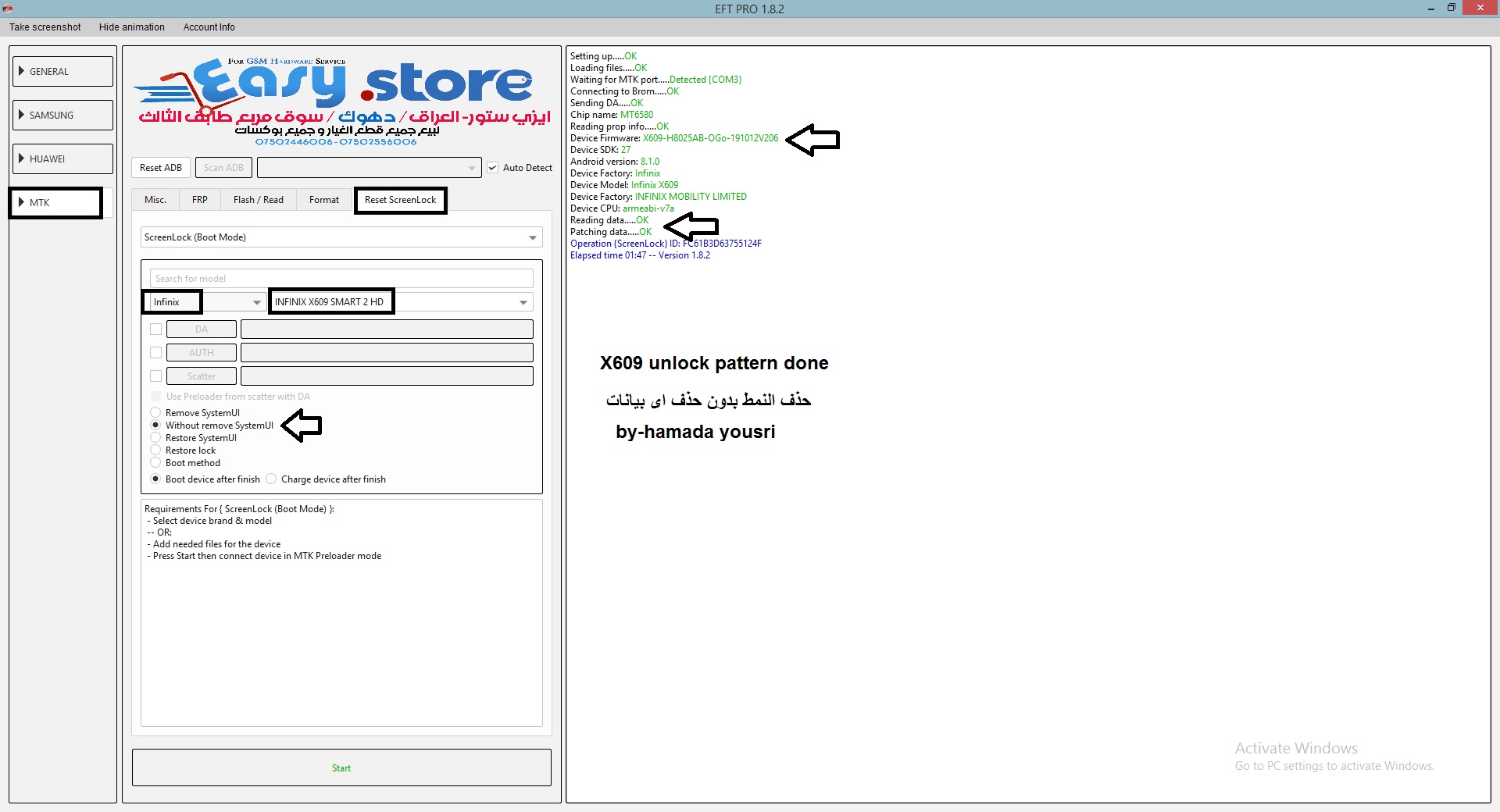Click the DA browse button
Image resolution: width=1500 pixels, height=812 pixels.
click(202, 329)
